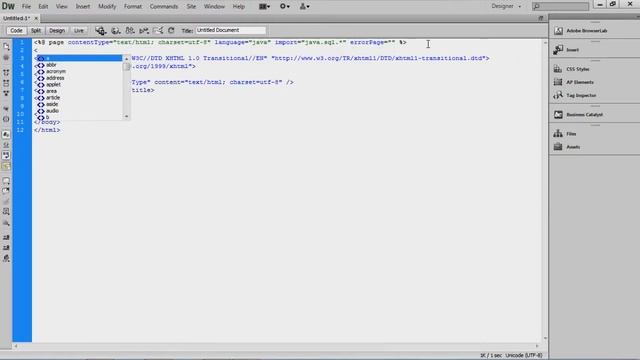Open the Extend Dreamweaver gear dropdown
Screen dimensions: 640x360
284,7
